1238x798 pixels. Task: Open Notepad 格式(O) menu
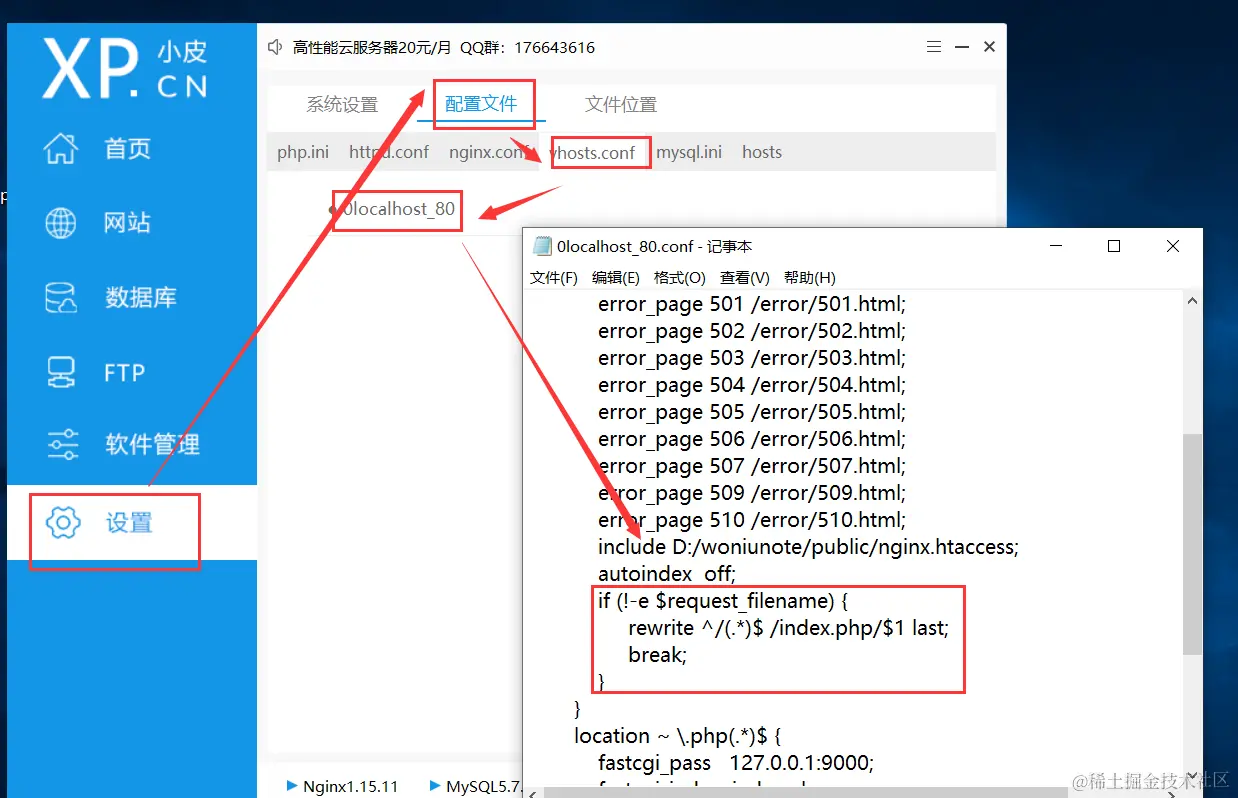(680, 277)
